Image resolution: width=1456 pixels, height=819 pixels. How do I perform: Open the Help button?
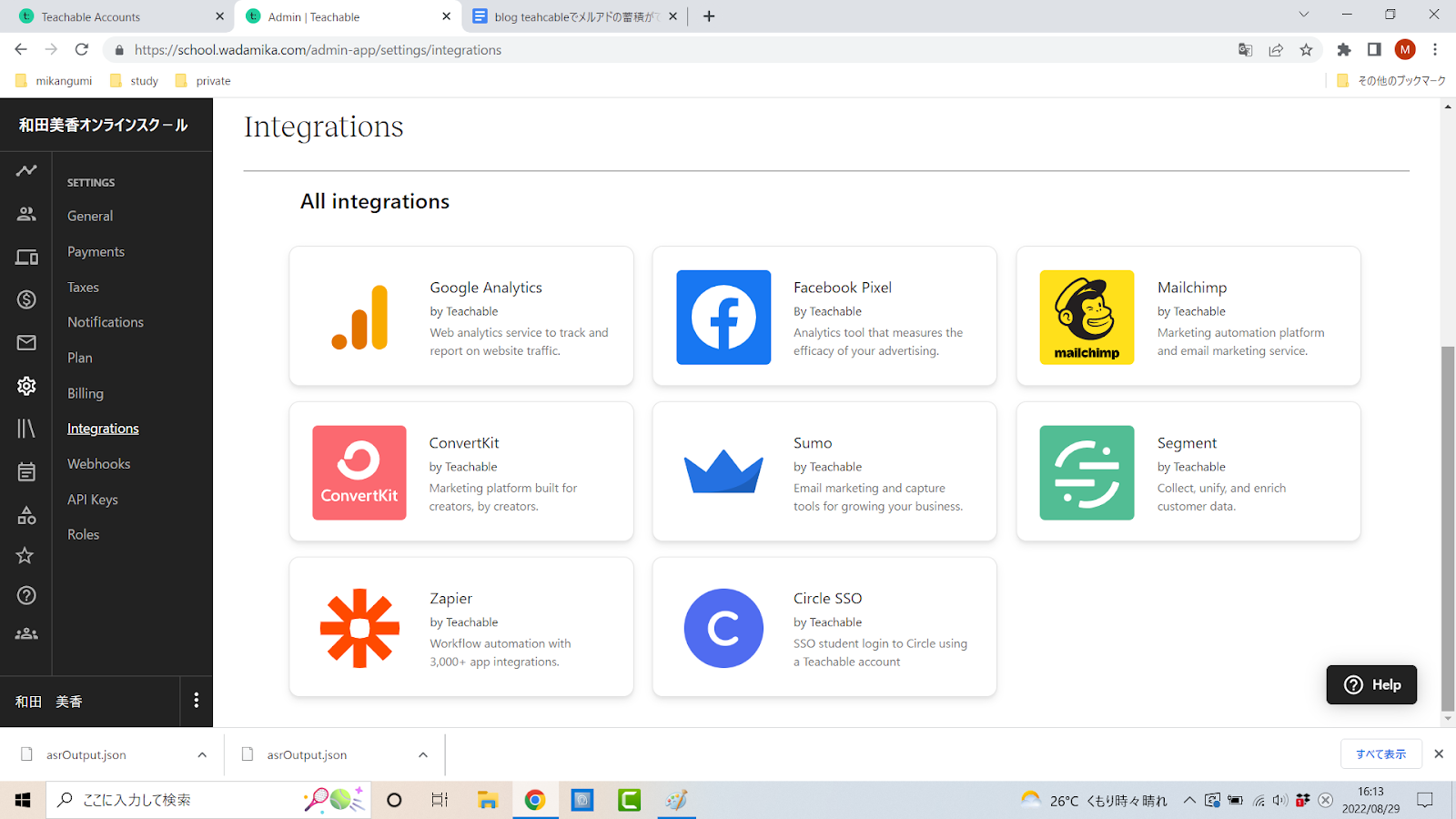[1371, 684]
